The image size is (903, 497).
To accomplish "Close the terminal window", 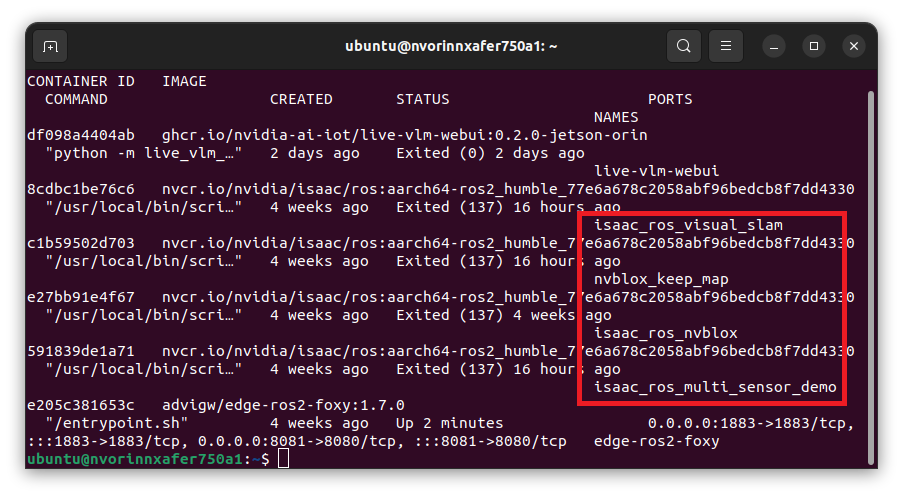I will [853, 46].
